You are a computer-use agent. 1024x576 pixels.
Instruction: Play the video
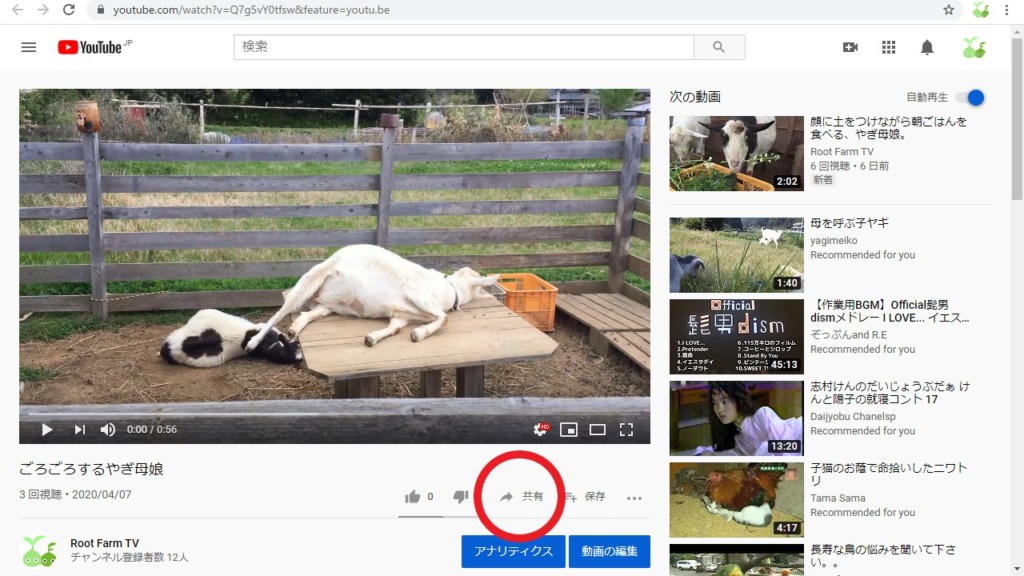47,430
